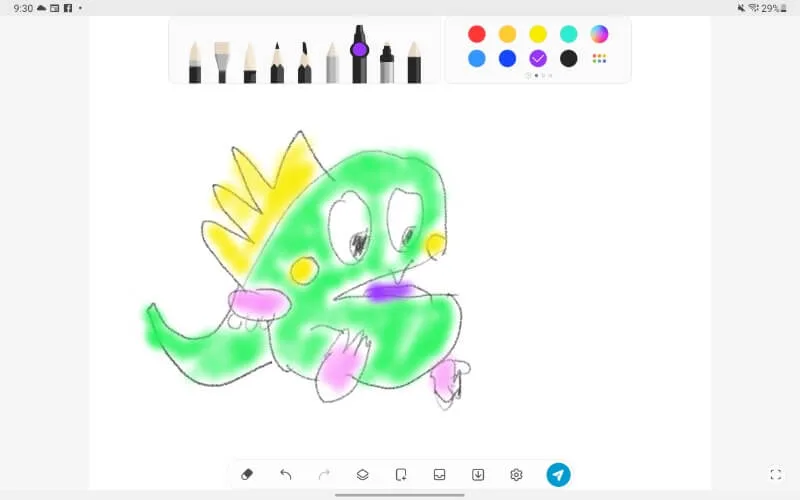Screen dimensions: 800x500
Task: Add a new canvas page
Action: (401, 474)
